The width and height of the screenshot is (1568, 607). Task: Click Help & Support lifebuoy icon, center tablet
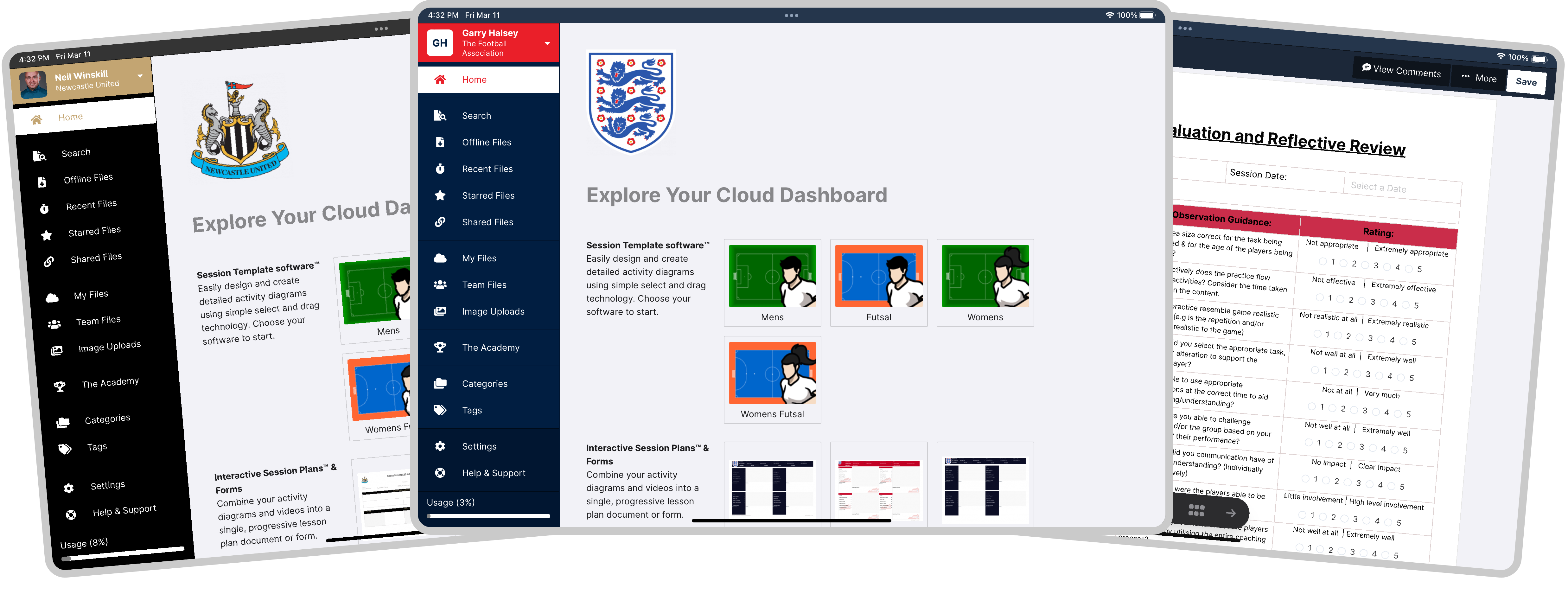[x=439, y=473]
